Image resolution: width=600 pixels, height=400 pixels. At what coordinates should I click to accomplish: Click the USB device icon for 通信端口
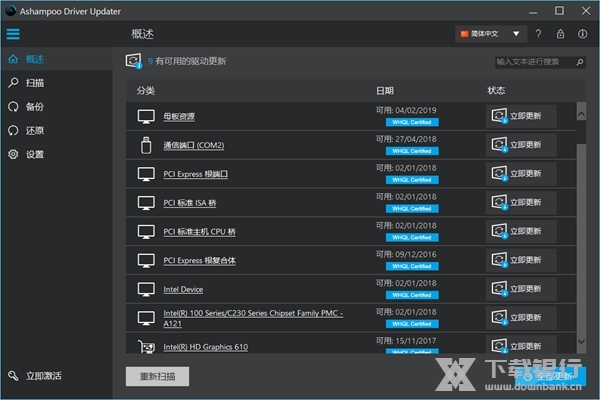click(x=146, y=145)
